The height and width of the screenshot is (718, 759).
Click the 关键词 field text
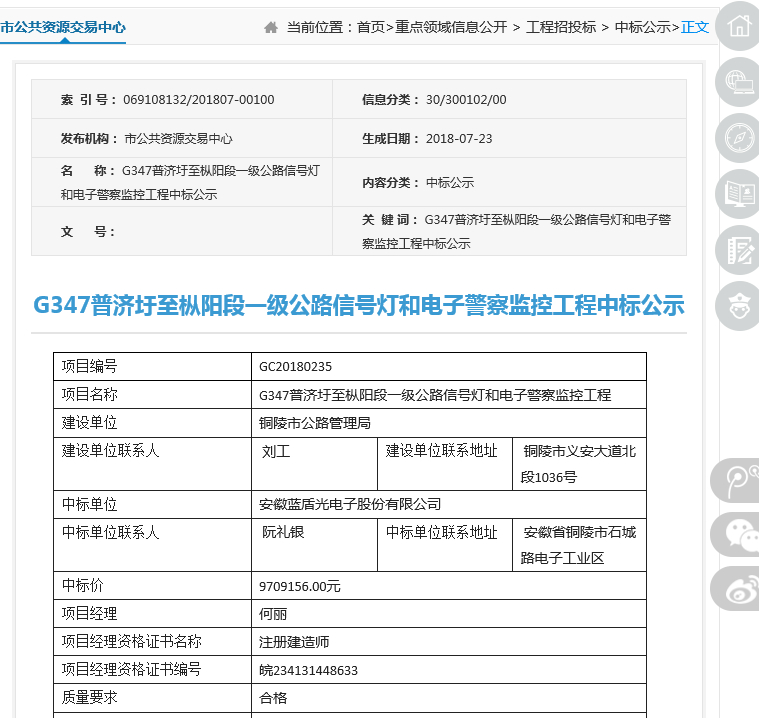[x=516, y=231]
